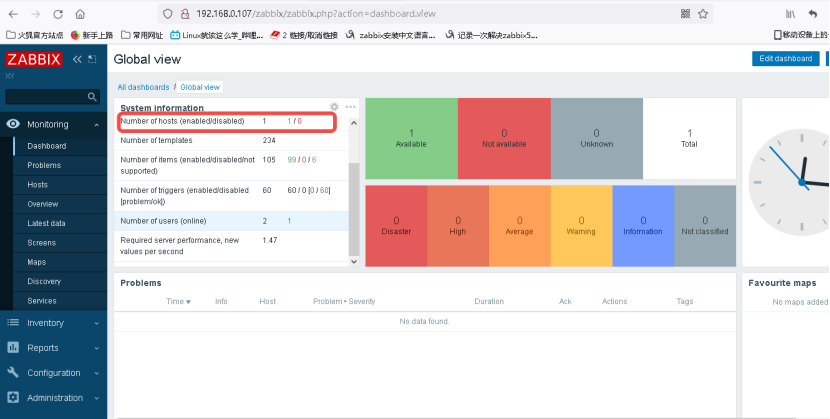Click the green Available hosts tile
The image size is (830, 419).
[x=411, y=139]
